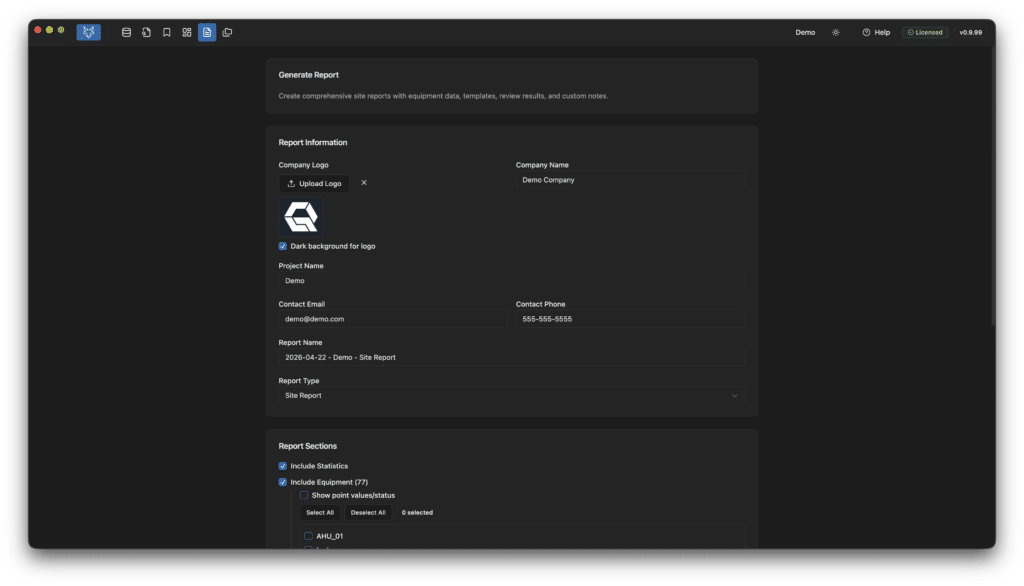
Task: Click the v0.9.99 version label
Action: tap(970, 32)
